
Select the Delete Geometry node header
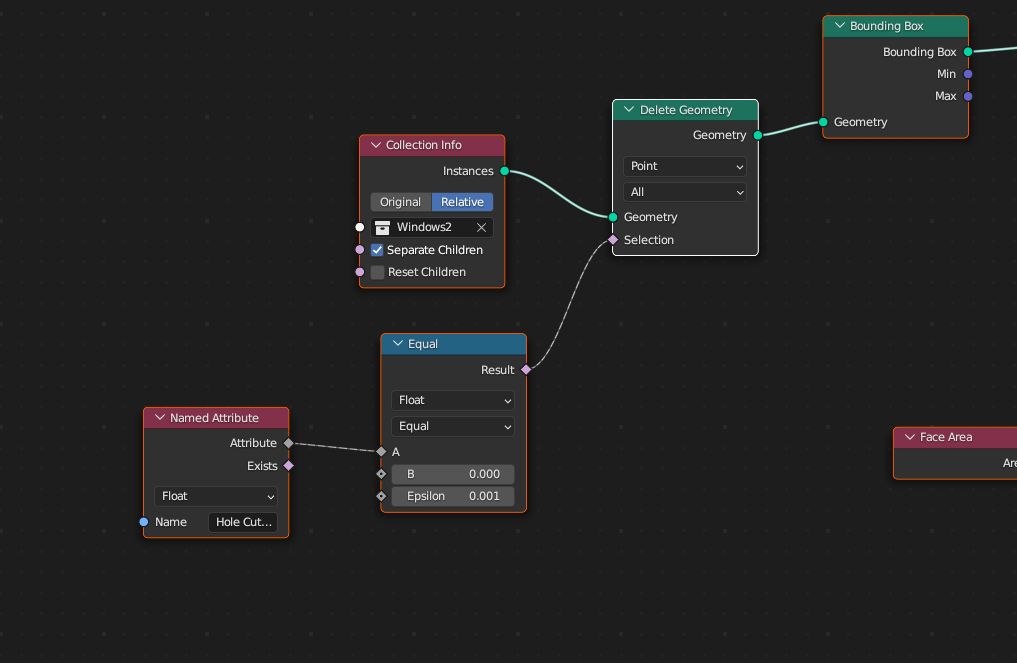(686, 110)
